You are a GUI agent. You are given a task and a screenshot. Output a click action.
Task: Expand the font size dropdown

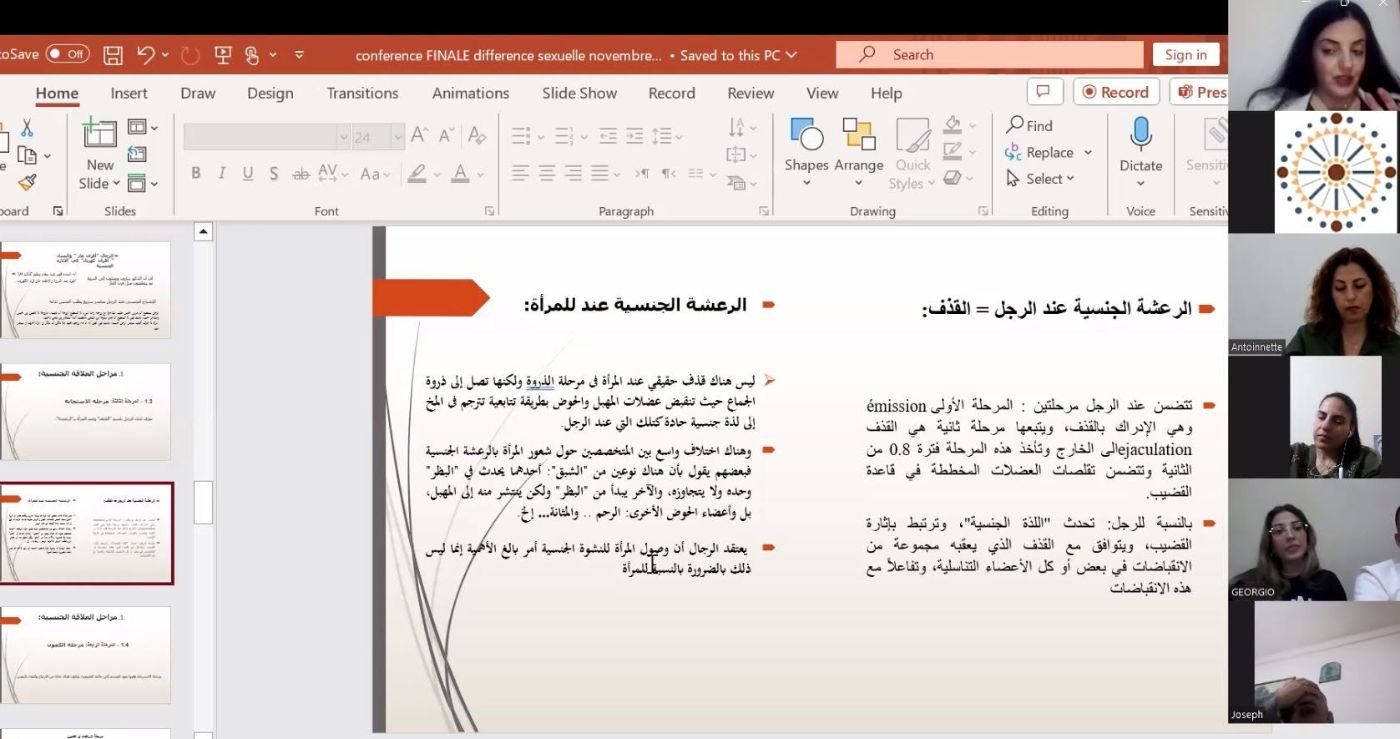click(398, 137)
